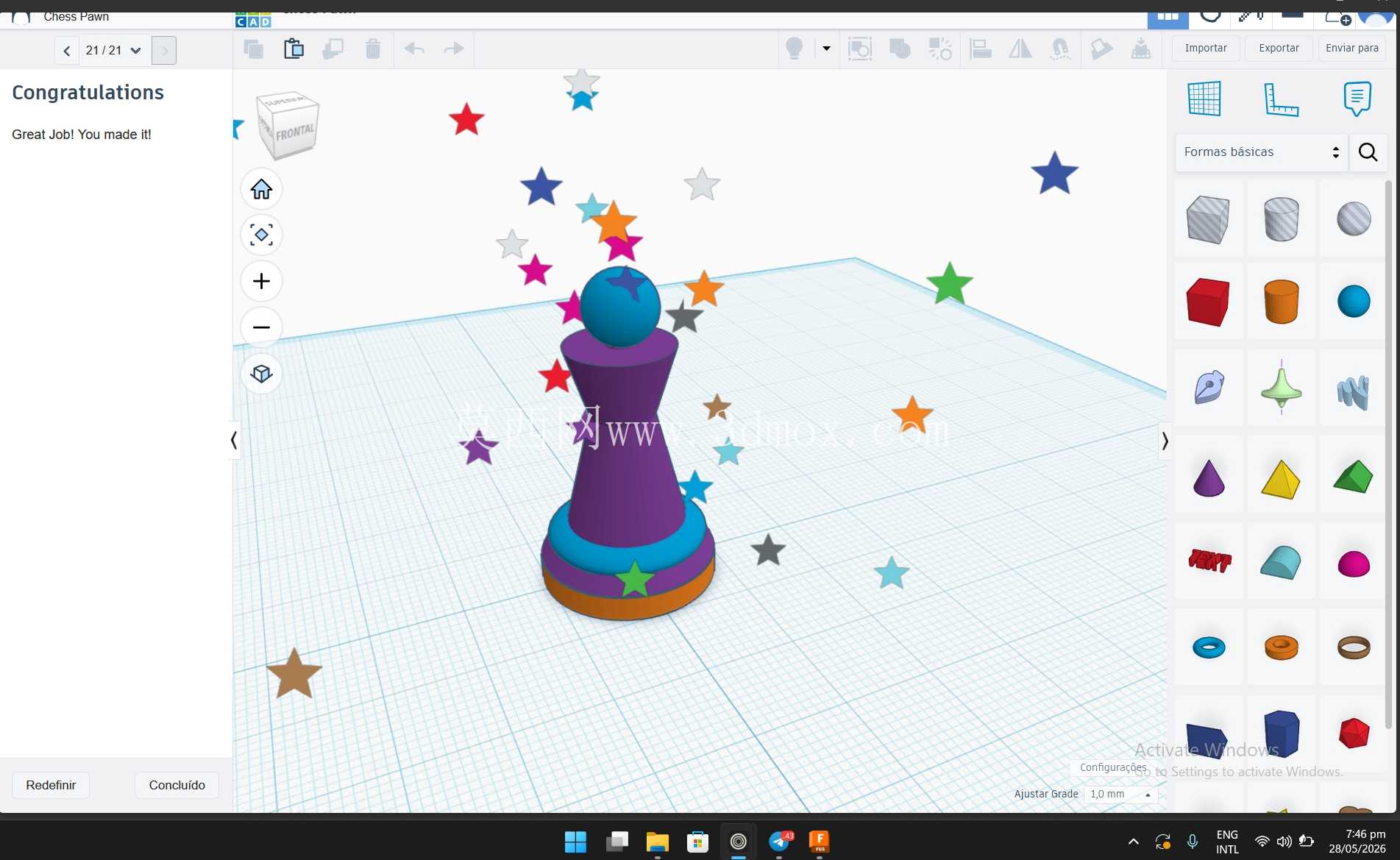Collapse the right shapes panel arrow
The width and height of the screenshot is (1400, 860).
click(1165, 441)
